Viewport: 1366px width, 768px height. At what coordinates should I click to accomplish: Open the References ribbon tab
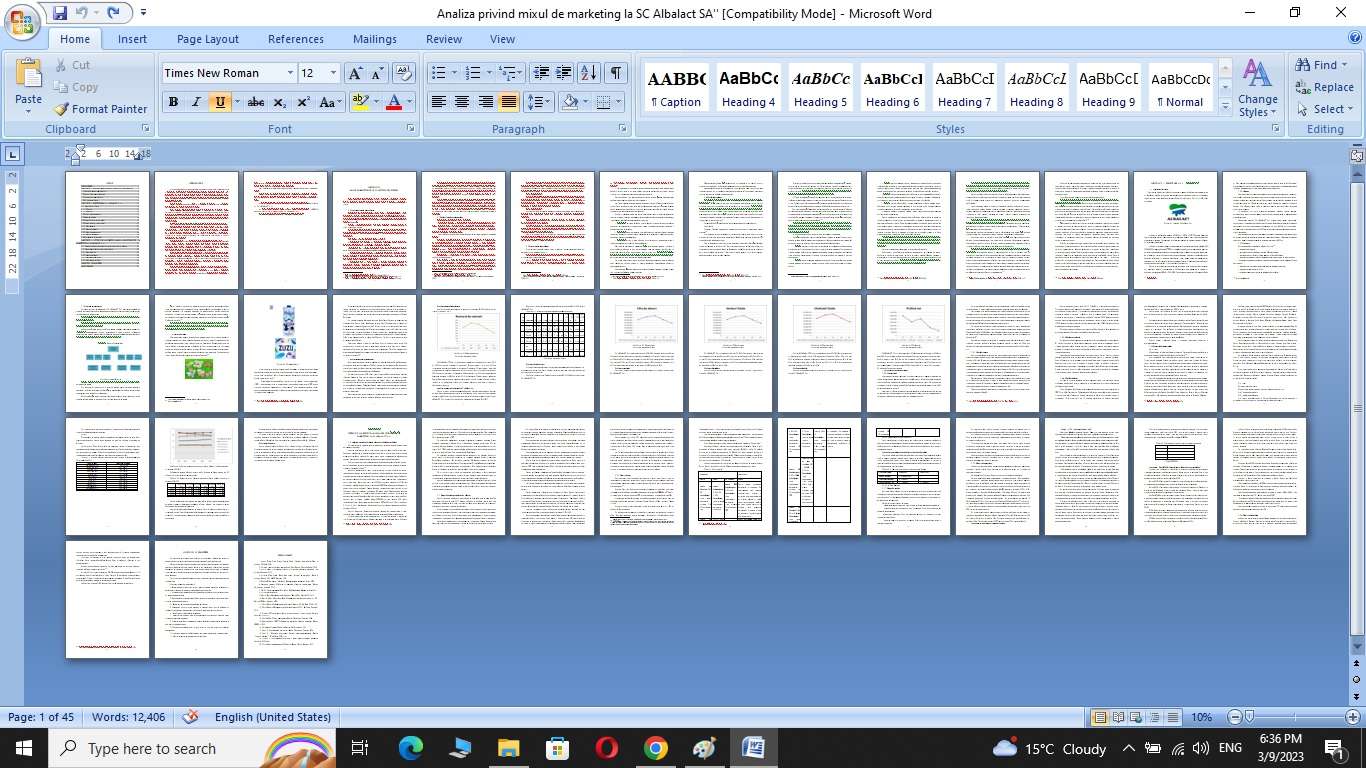point(296,39)
